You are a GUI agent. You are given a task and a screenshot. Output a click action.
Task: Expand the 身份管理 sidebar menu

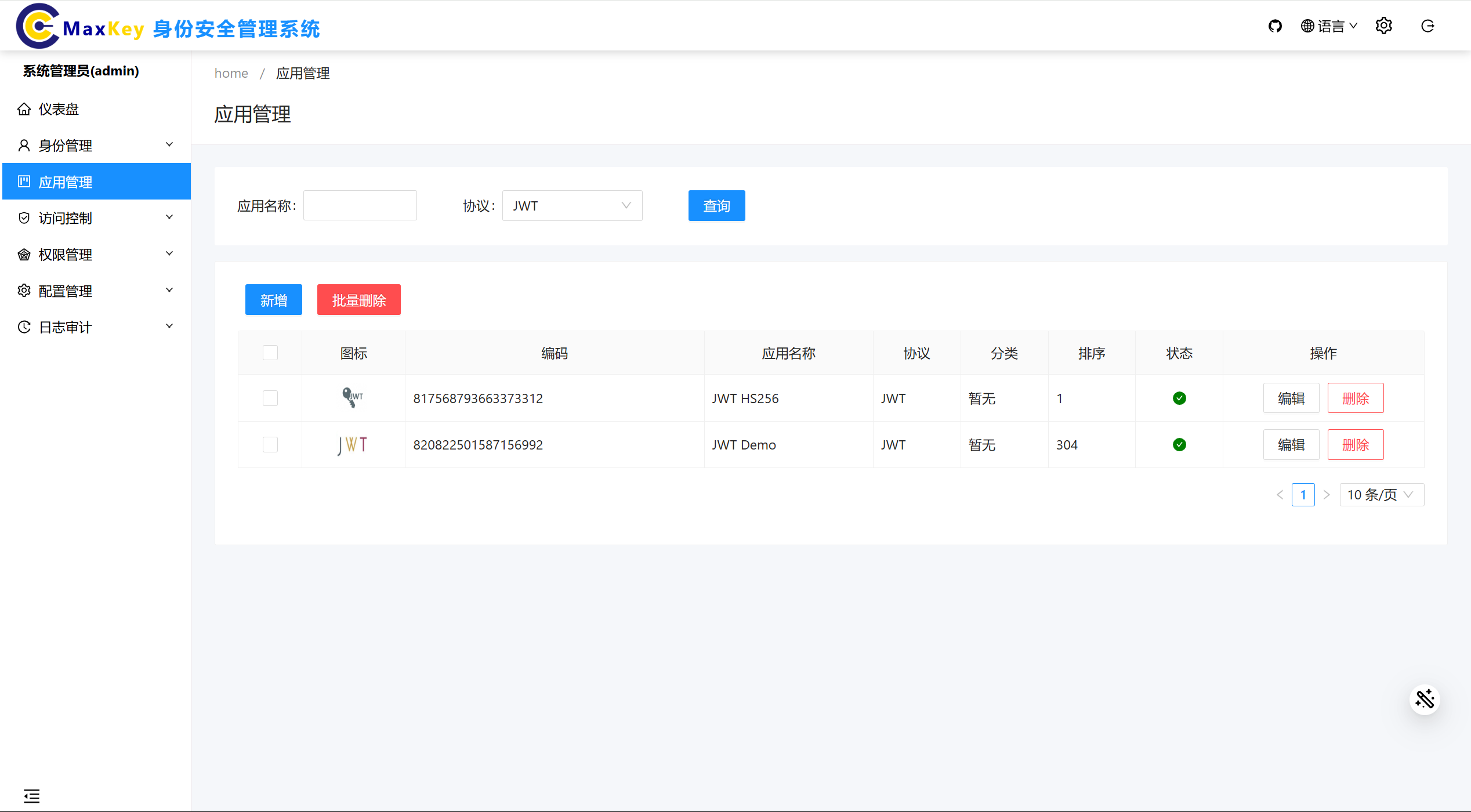tap(96, 146)
